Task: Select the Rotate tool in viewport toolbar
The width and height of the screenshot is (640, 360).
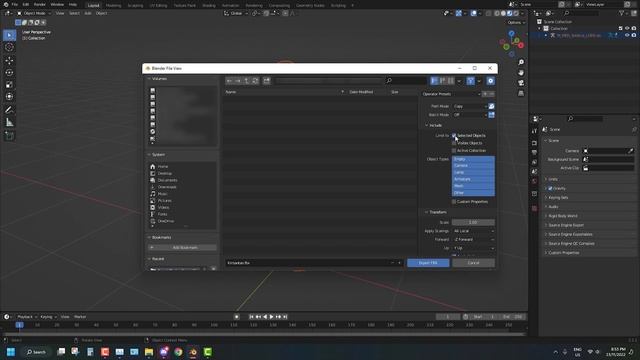Action: (x=9, y=73)
